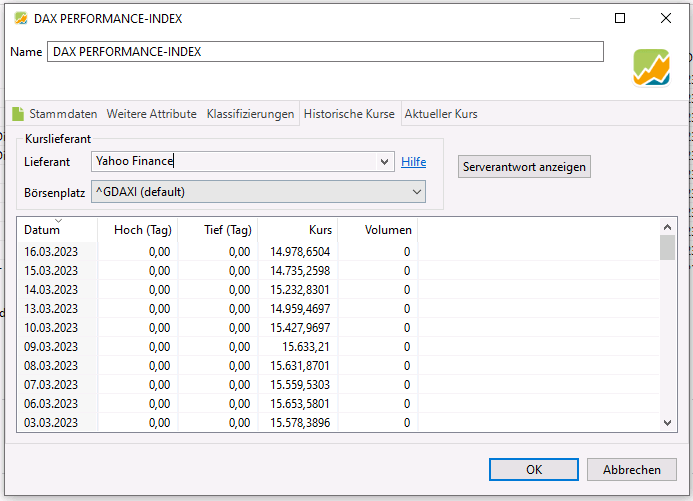The width and height of the screenshot is (693, 501).
Task: Click the Kurs value 14.735,2598
Action: 300,271
